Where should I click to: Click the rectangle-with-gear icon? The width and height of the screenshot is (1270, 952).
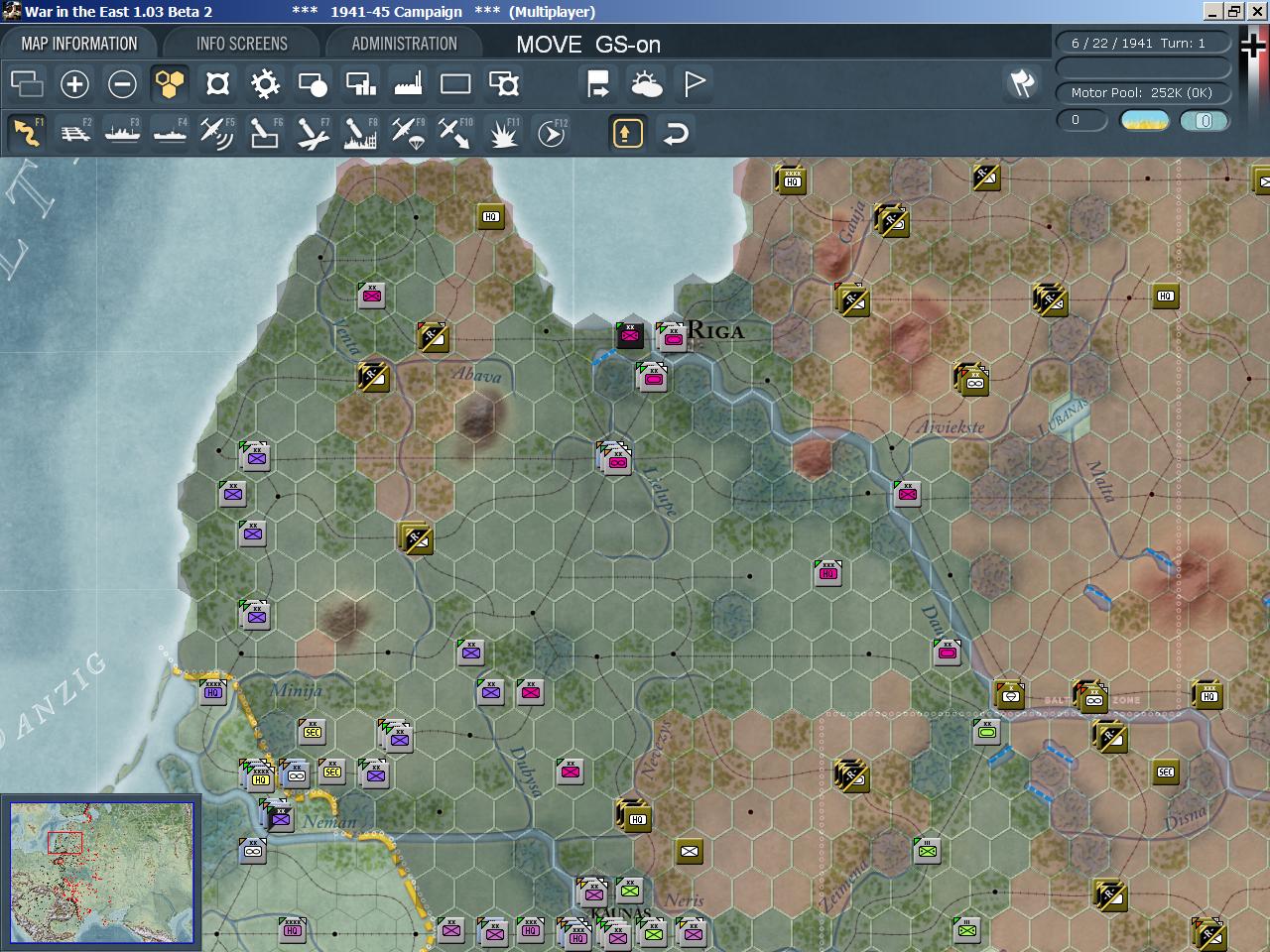click(504, 84)
